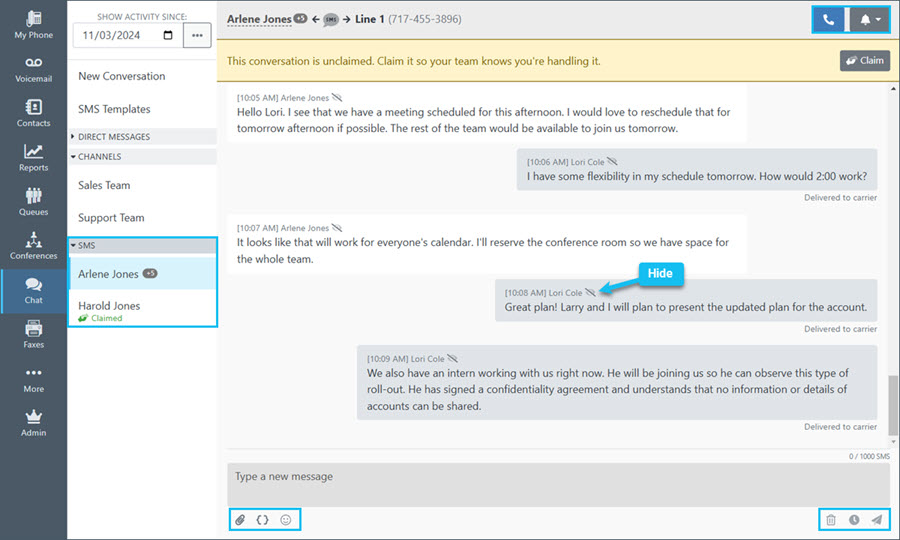This screenshot has width=900, height=540.
Task: Click Line 1 (717-455-3896) label
Action: point(408,19)
